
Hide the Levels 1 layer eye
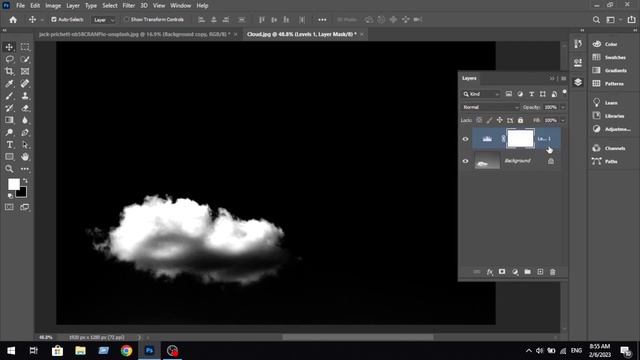pos(465,139)
